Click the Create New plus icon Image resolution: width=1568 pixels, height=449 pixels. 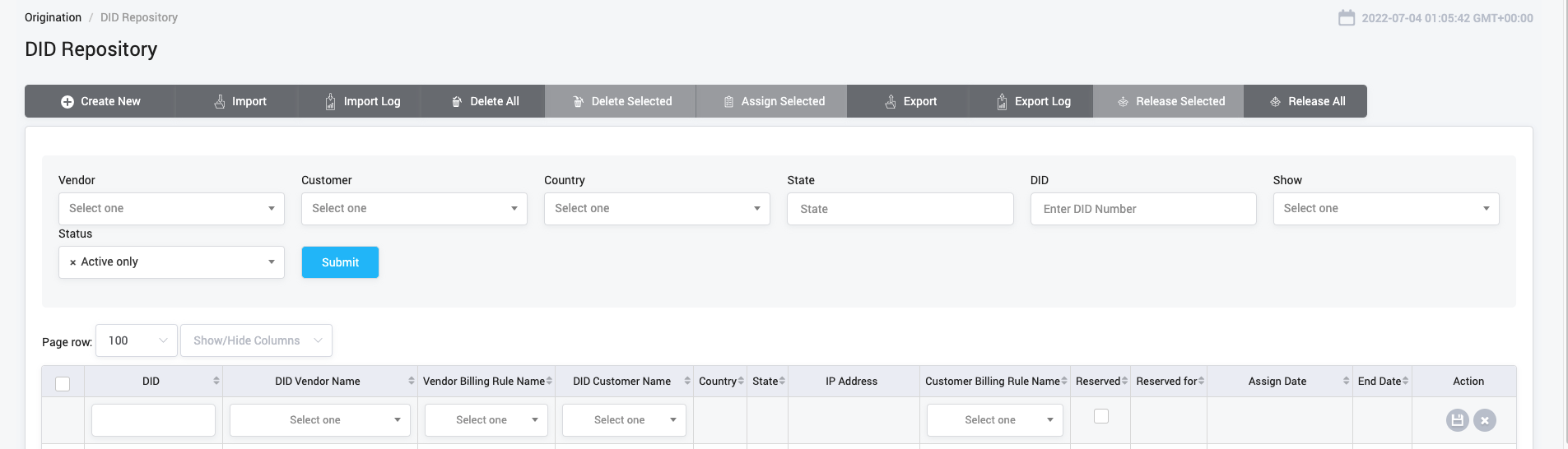67,102
